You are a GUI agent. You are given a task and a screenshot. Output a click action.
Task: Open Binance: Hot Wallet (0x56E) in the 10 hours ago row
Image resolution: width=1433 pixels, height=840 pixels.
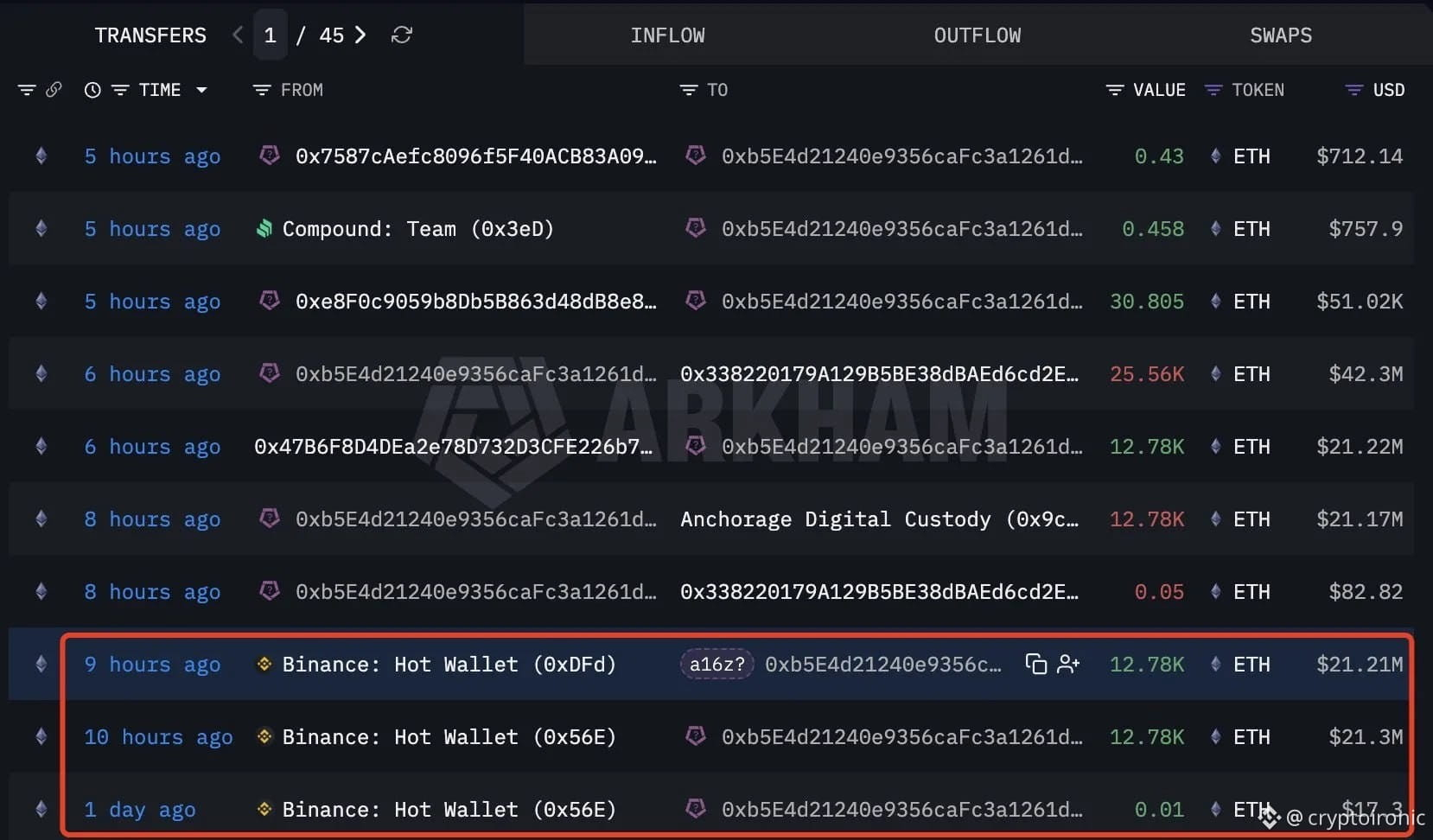[449, 737]
